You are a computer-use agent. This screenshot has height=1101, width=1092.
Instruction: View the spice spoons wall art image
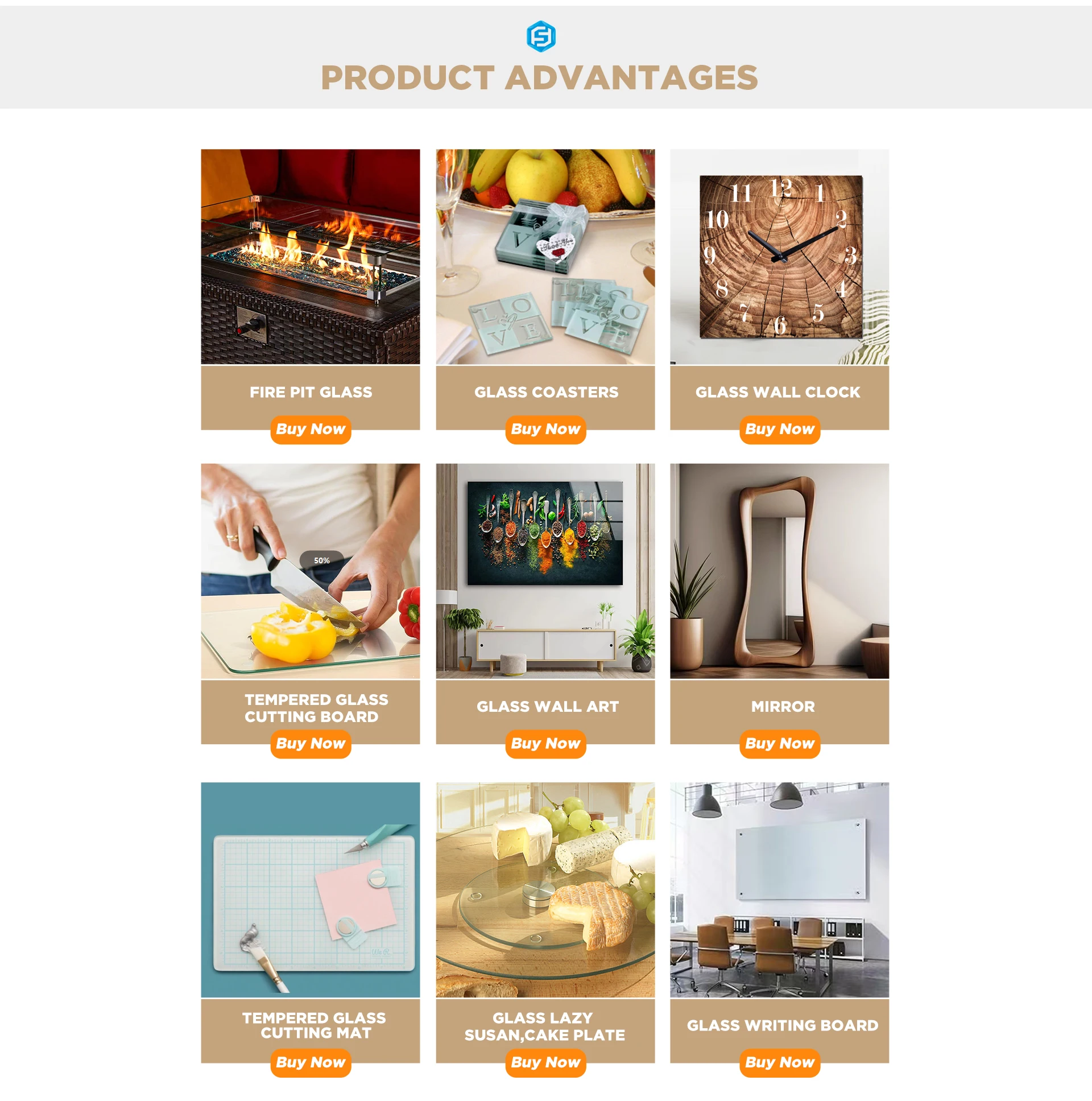click(x=545, y=571)
